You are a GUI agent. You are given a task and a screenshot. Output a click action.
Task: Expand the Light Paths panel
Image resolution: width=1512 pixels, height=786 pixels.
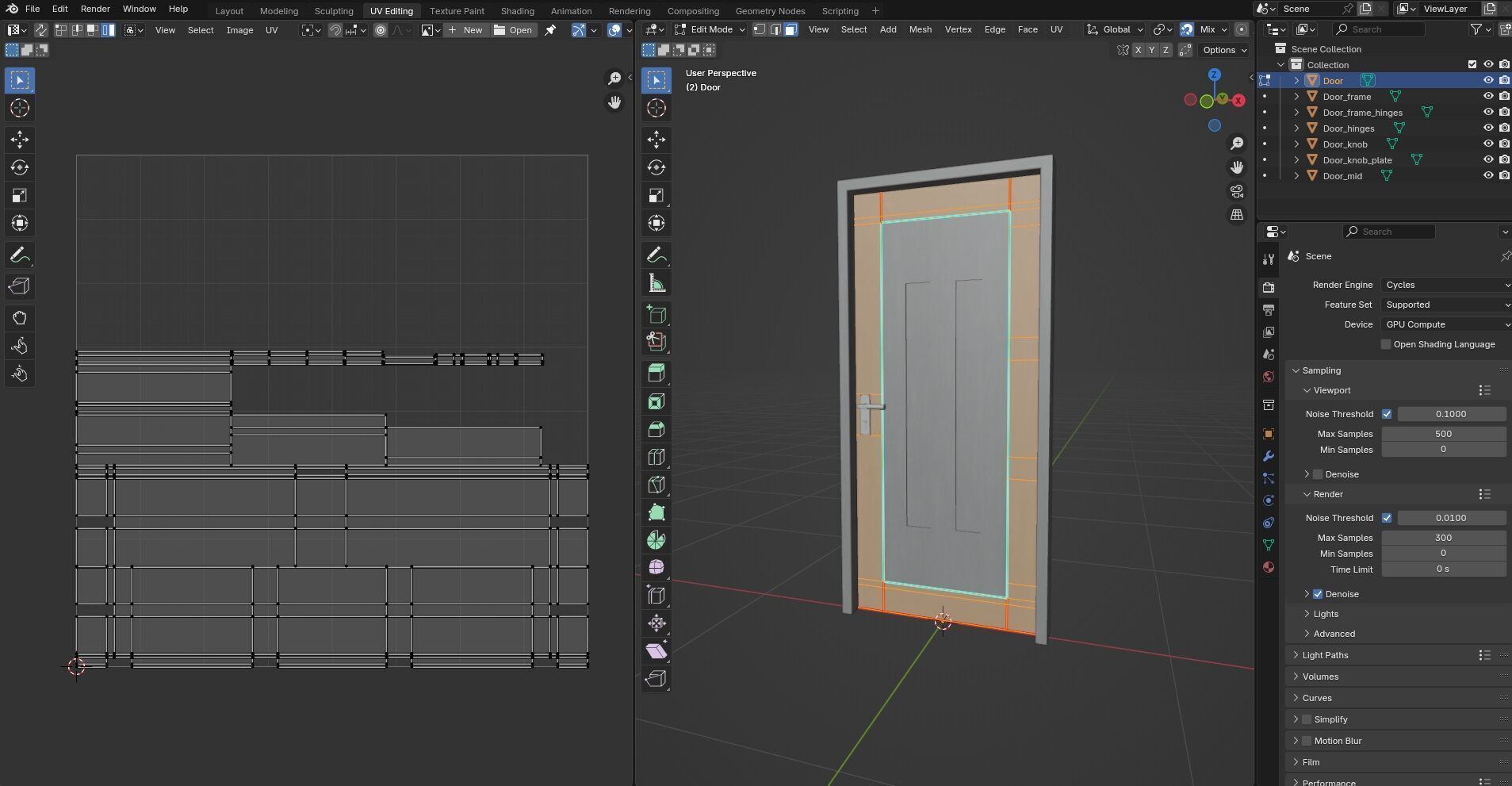(1324, 655)
